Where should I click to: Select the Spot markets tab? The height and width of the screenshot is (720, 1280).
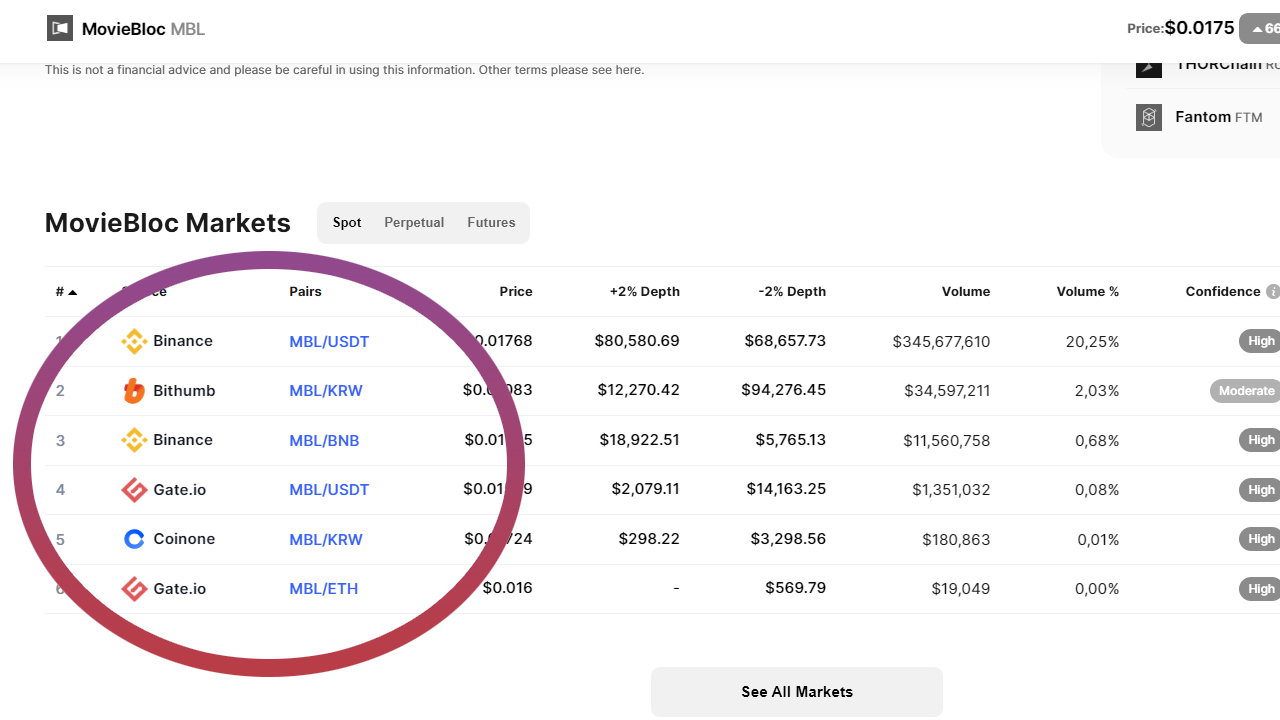coord(347,223)
